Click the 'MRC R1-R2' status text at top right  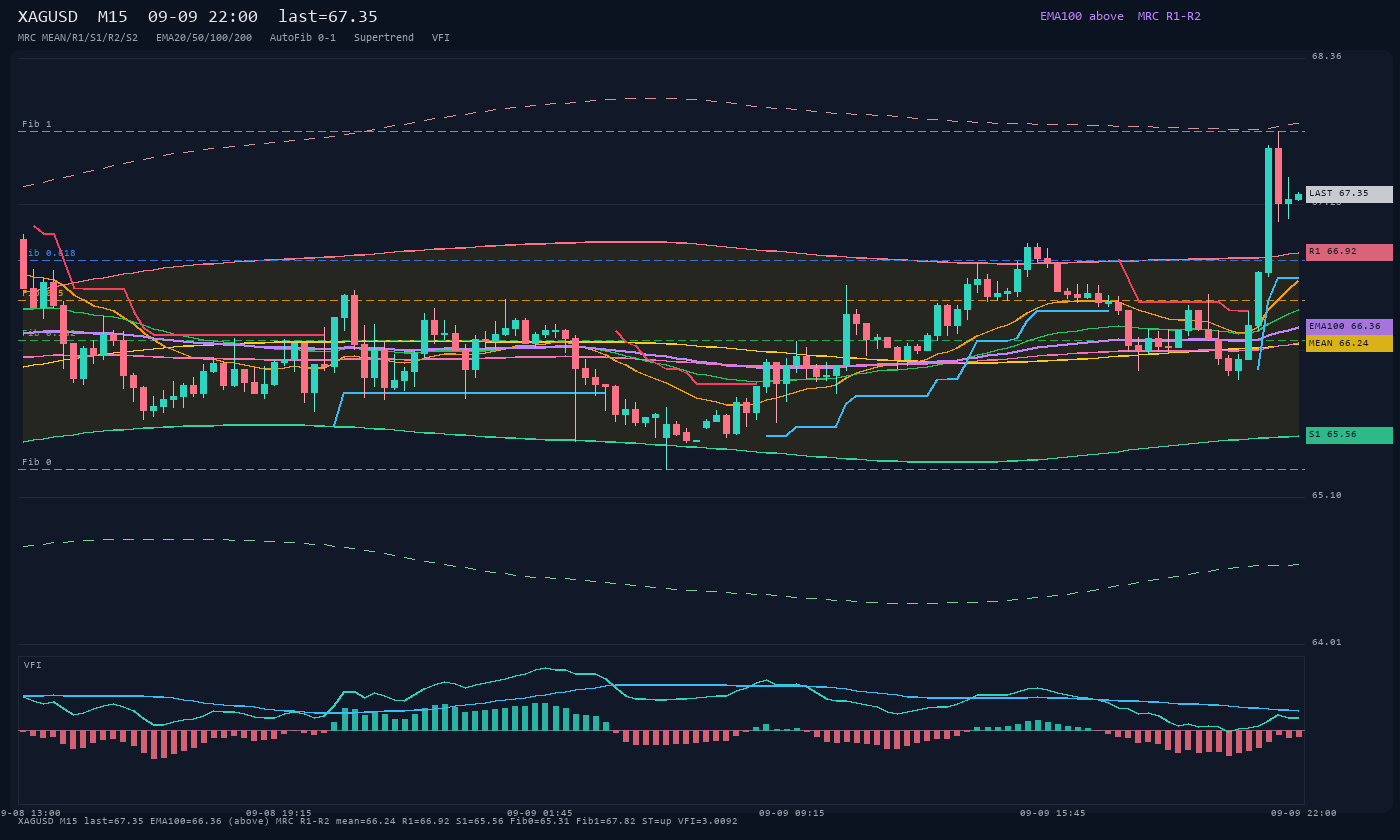[1169, 16]
